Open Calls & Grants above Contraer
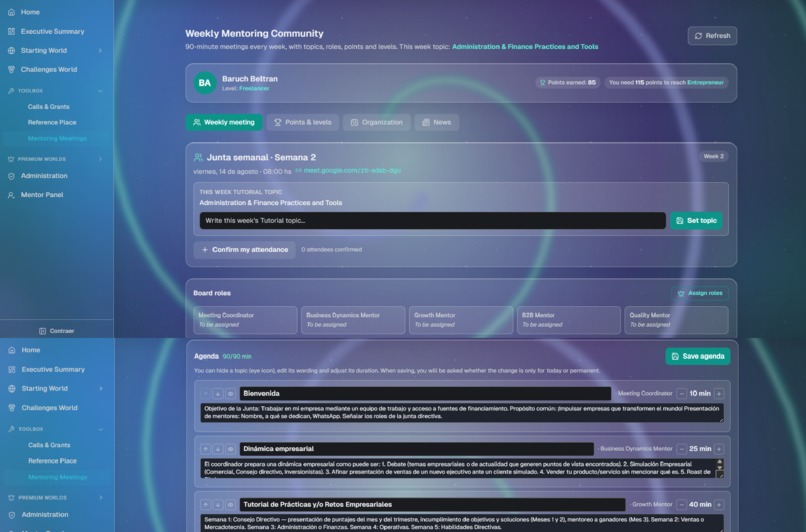This screenshot has height=532, width=806. (x=48, y=107)
